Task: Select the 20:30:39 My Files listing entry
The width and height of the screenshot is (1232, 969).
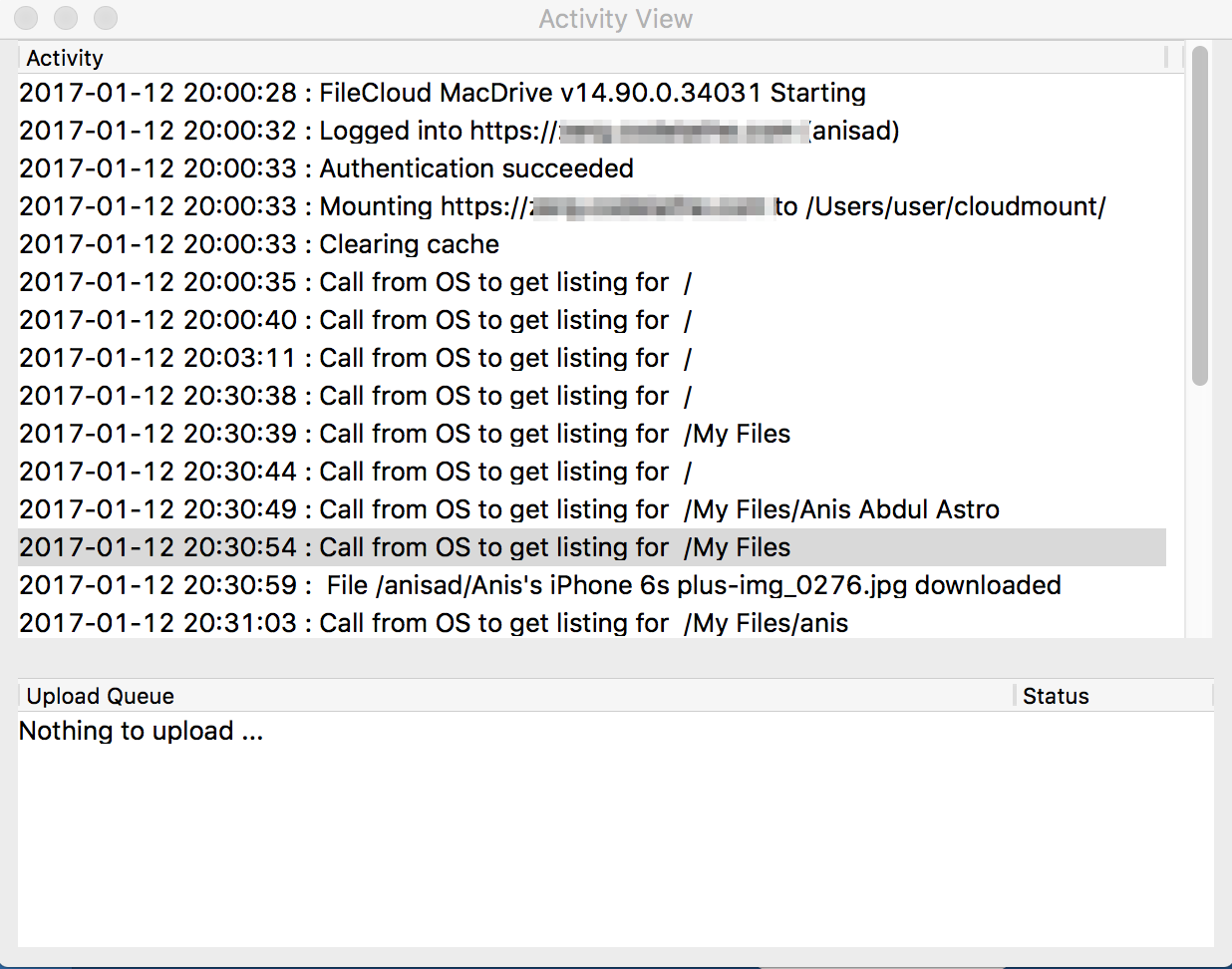Action: (405, 434)
